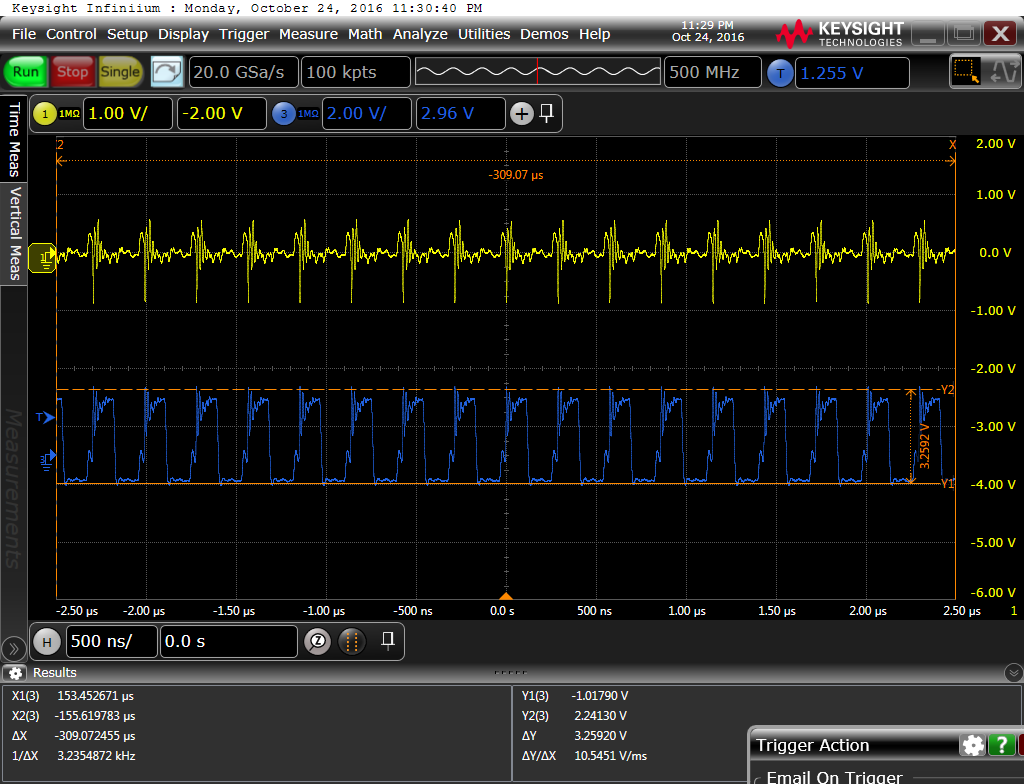Click channel 1 scale 1.00 V/ field

128,114
